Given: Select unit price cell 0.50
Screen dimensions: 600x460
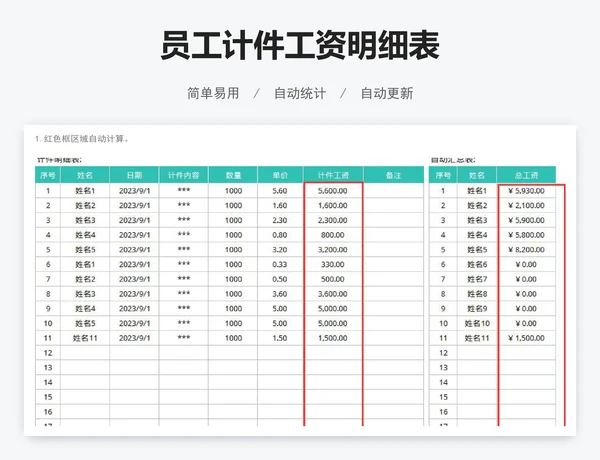Looking at the screenshot, I should 280,279.
